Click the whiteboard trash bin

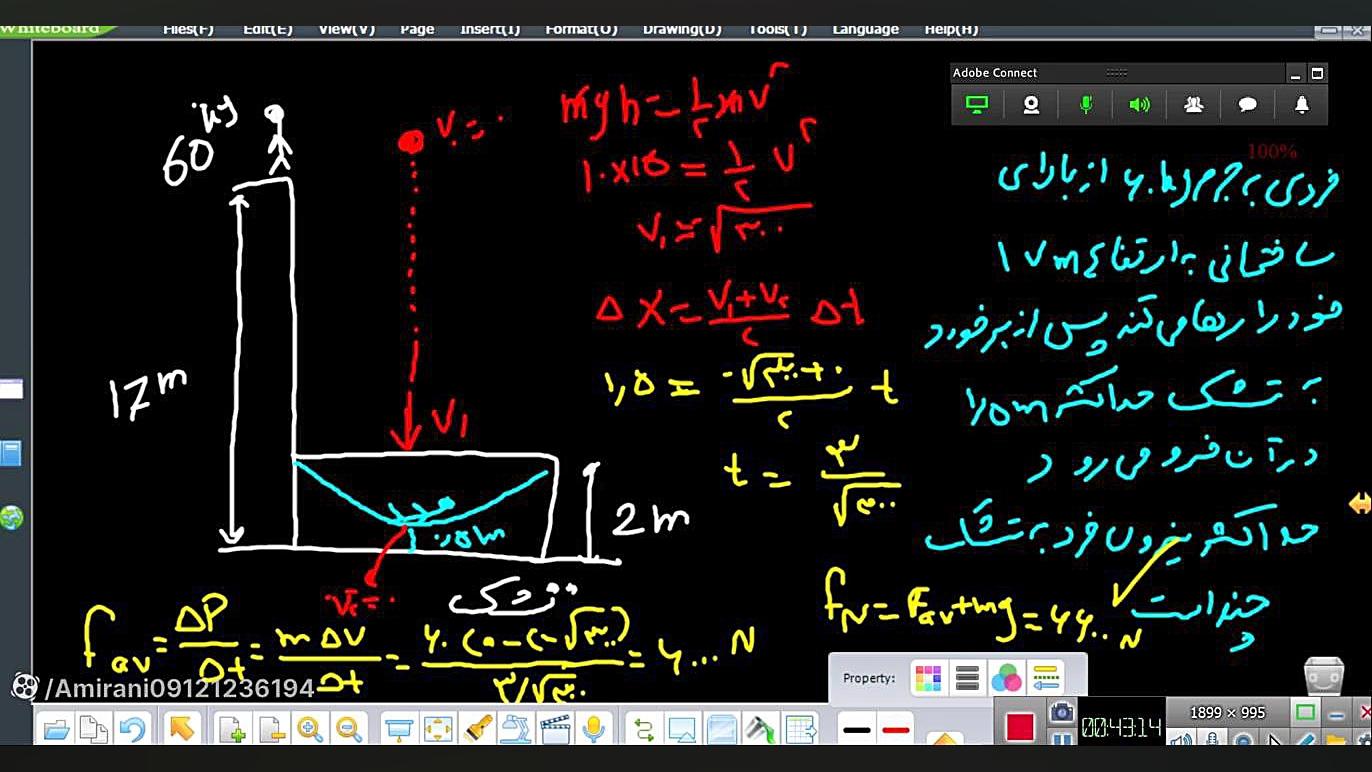(1324, 676)
